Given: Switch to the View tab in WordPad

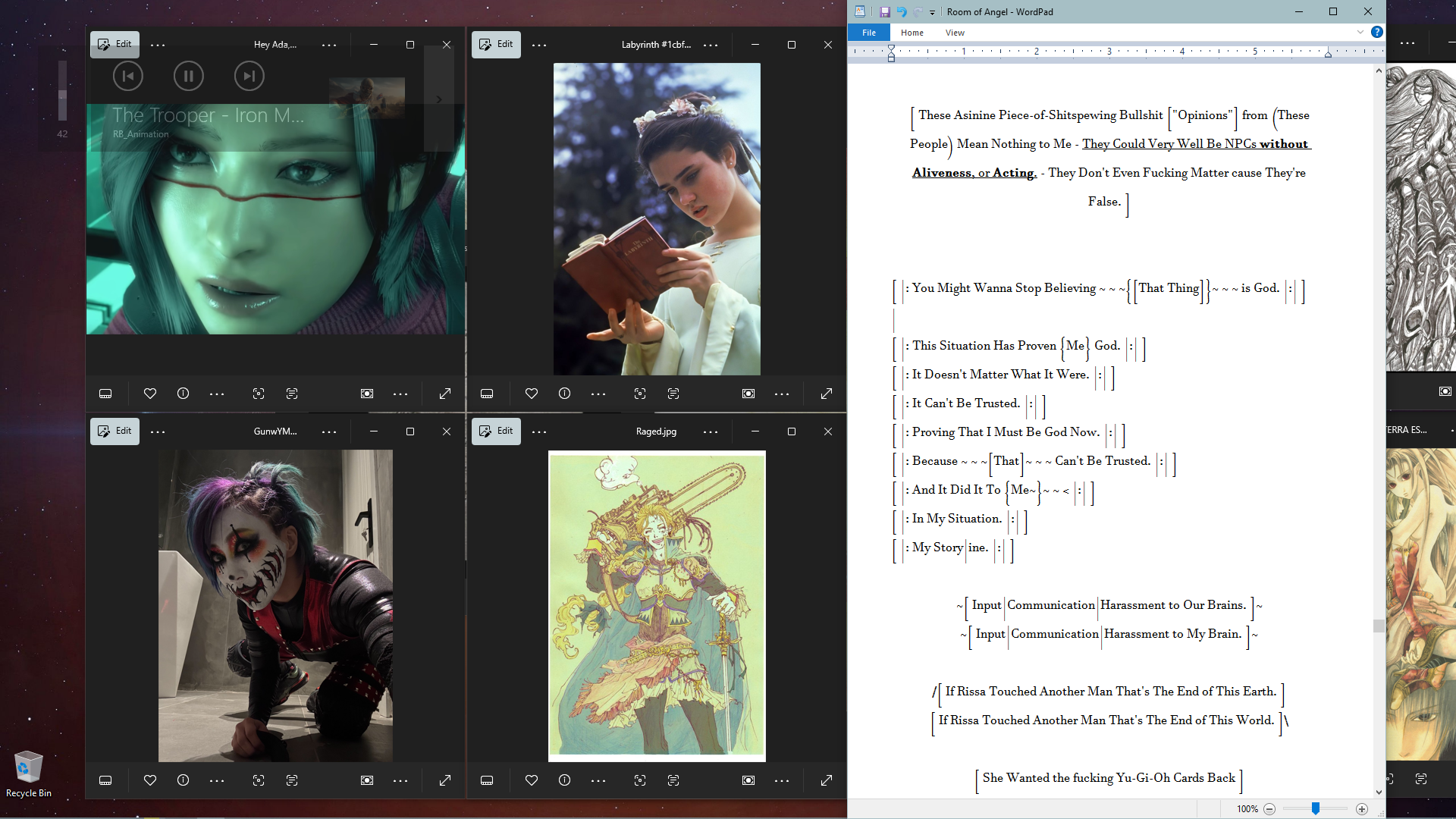Looking at the screenshot, I should point(955,33).
